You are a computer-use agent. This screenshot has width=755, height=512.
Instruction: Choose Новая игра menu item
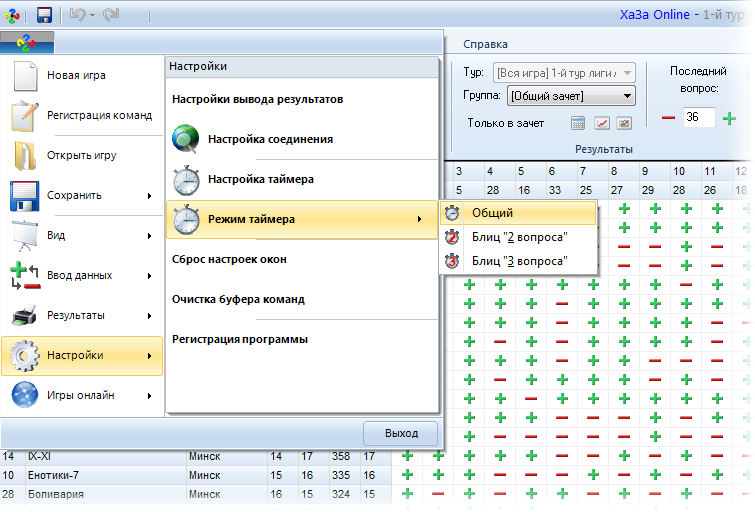click(x=82, y=75)
